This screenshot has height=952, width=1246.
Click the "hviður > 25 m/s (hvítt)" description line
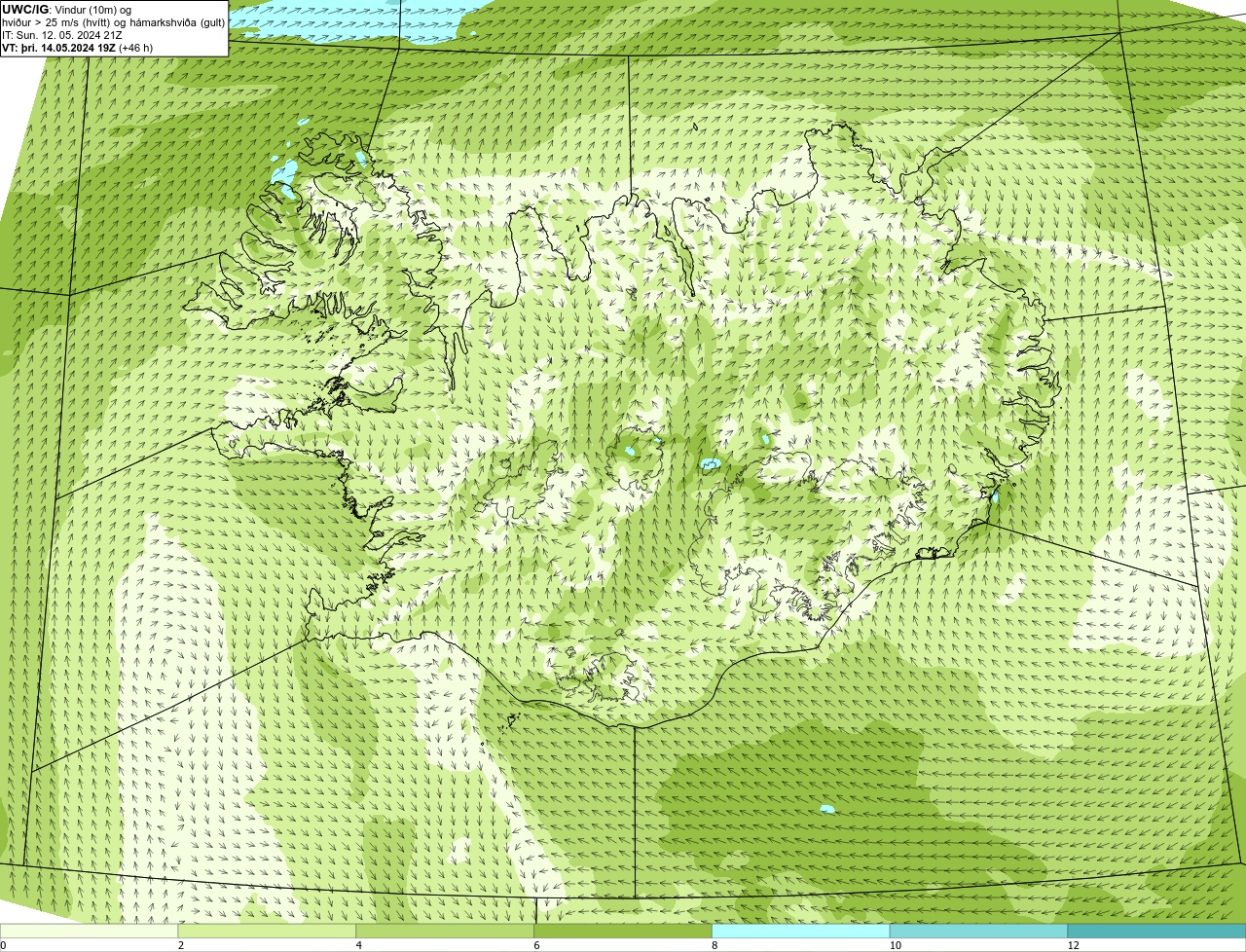114,22
